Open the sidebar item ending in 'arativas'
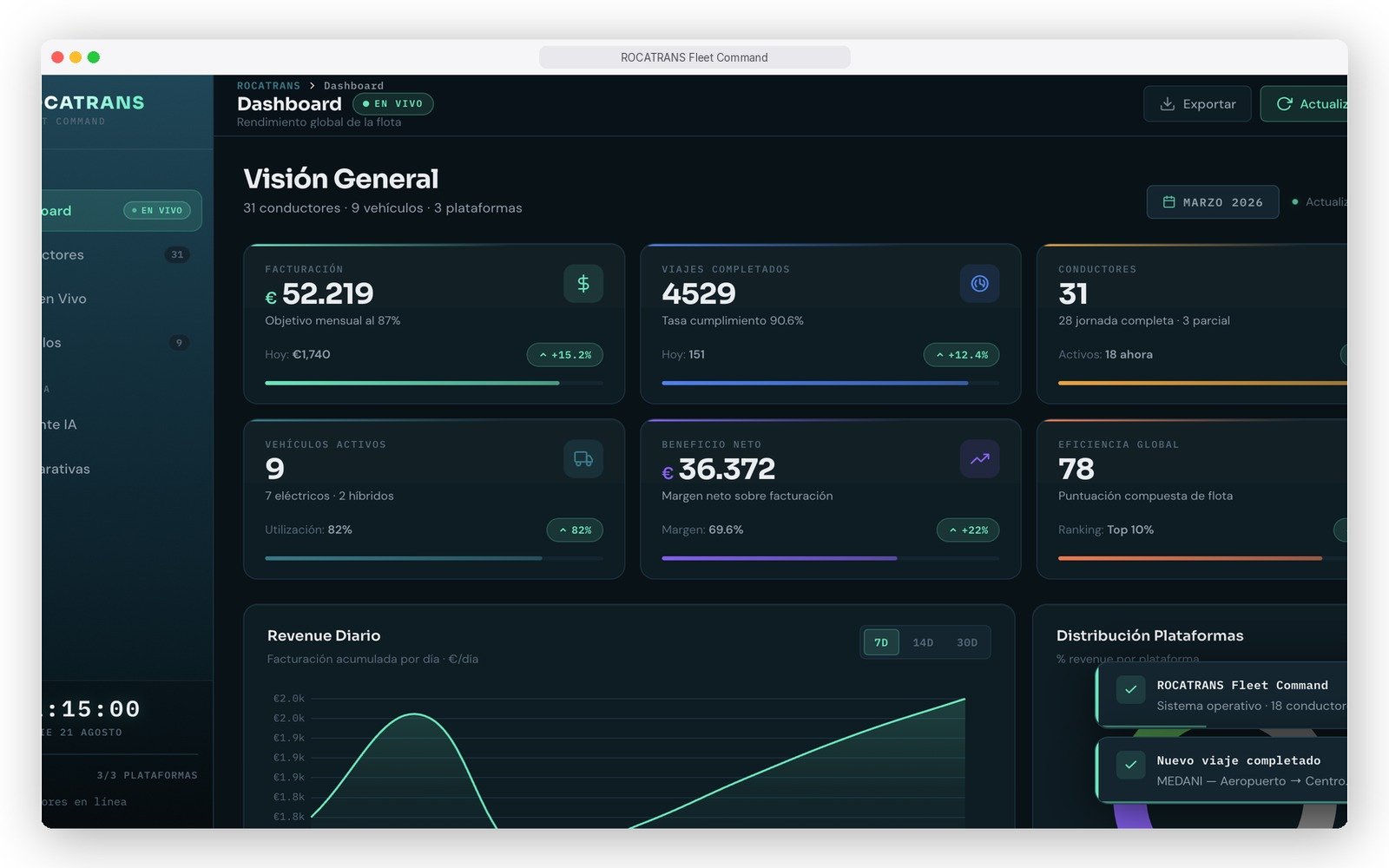This screenshot has height=868, width=1389. pos(122,469)
